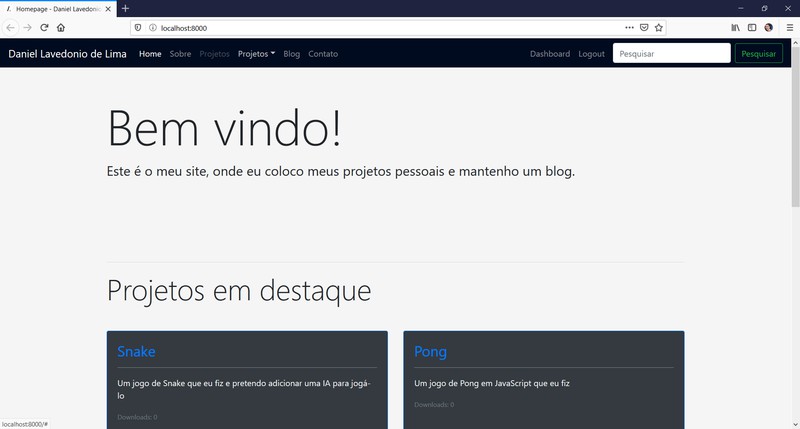Select the Homepage - Daniel Lavedonio tab
Screen dimensions: 800x429
pos(58,9)
